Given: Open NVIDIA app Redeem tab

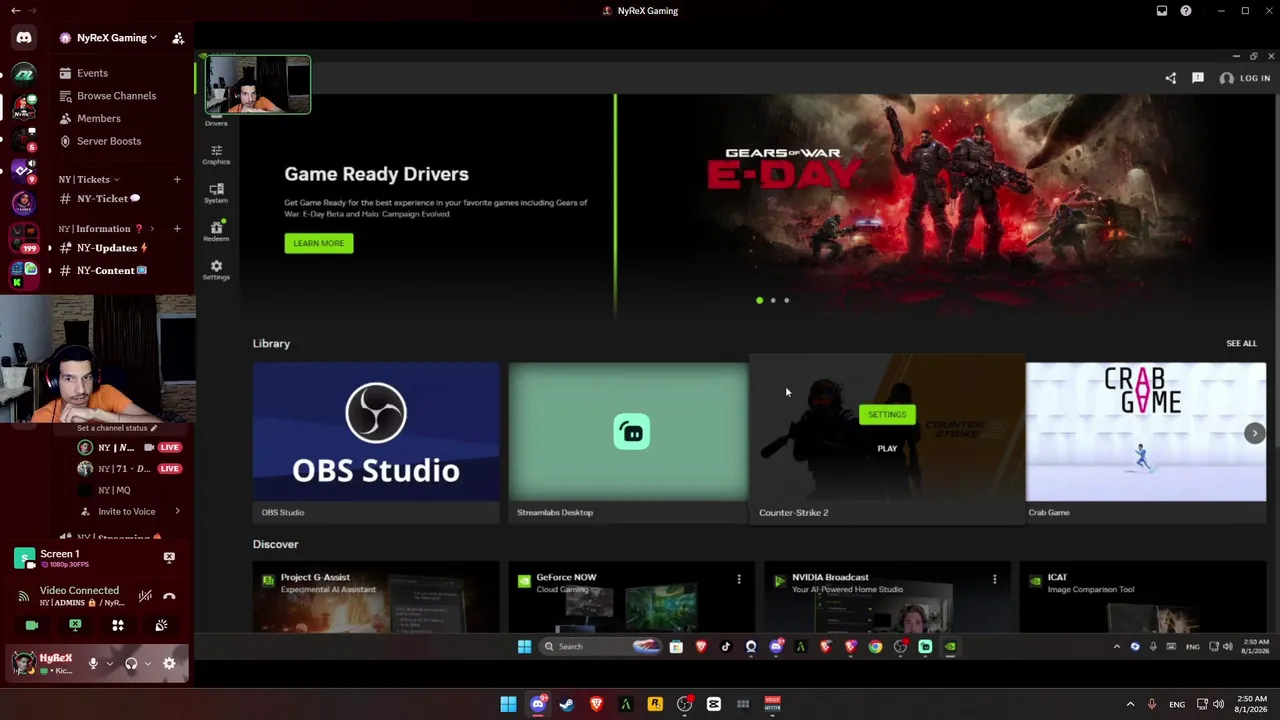Looking at the screenshot, I should [x=216, y=231].
